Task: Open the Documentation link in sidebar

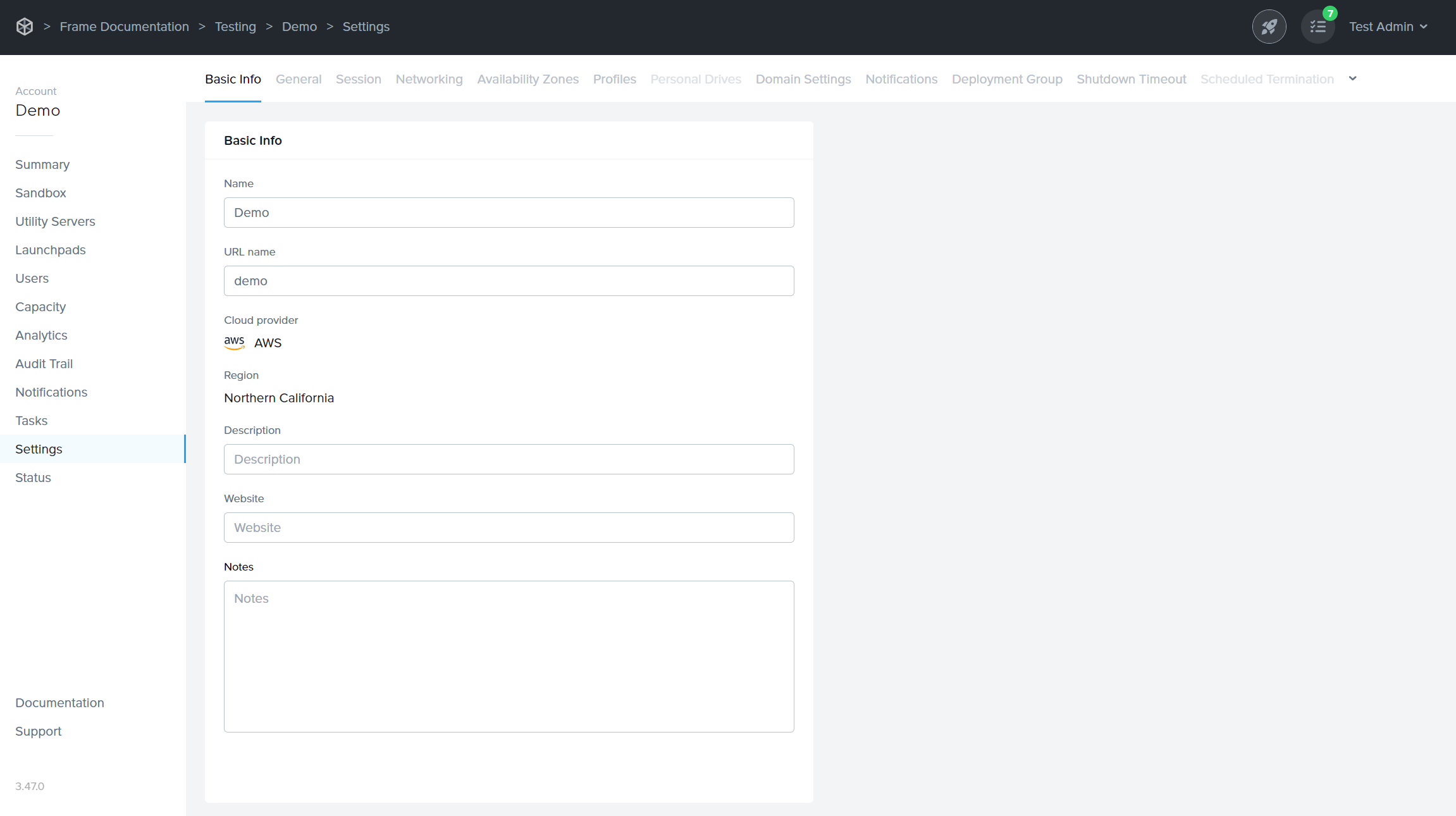Action: [x=59, y=703]
